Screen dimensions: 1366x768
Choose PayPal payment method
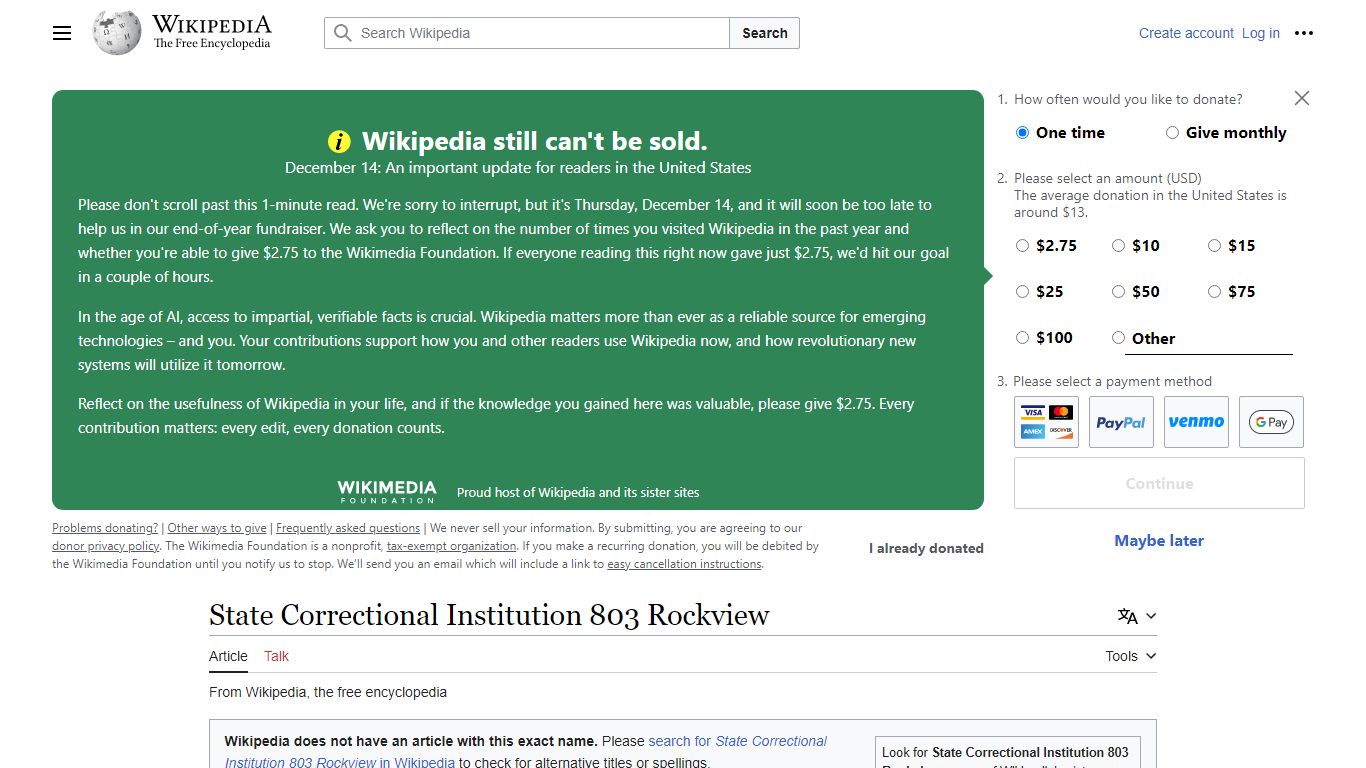click(1121, 422)
